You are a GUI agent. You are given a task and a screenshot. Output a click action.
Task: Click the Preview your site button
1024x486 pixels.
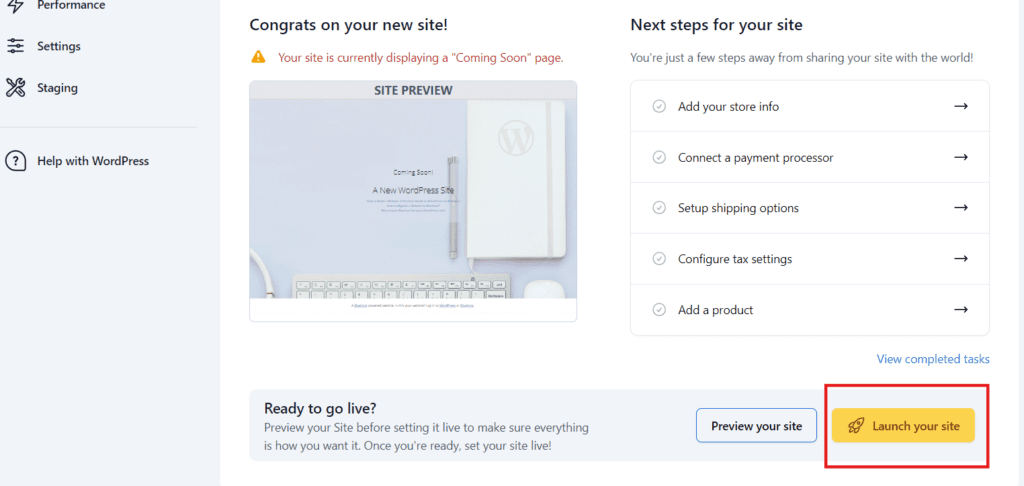tap(756, 426)
